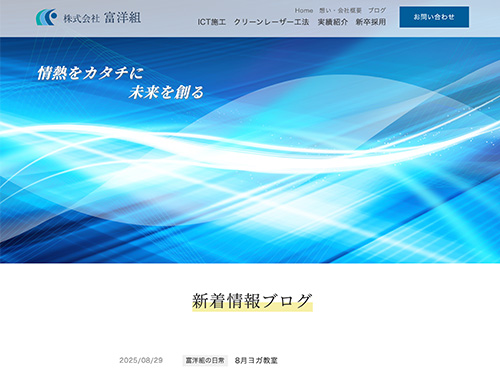Go to 想い・会社概要 page
The width and height of the screenshot is (500, 368).
pos(340,11)
